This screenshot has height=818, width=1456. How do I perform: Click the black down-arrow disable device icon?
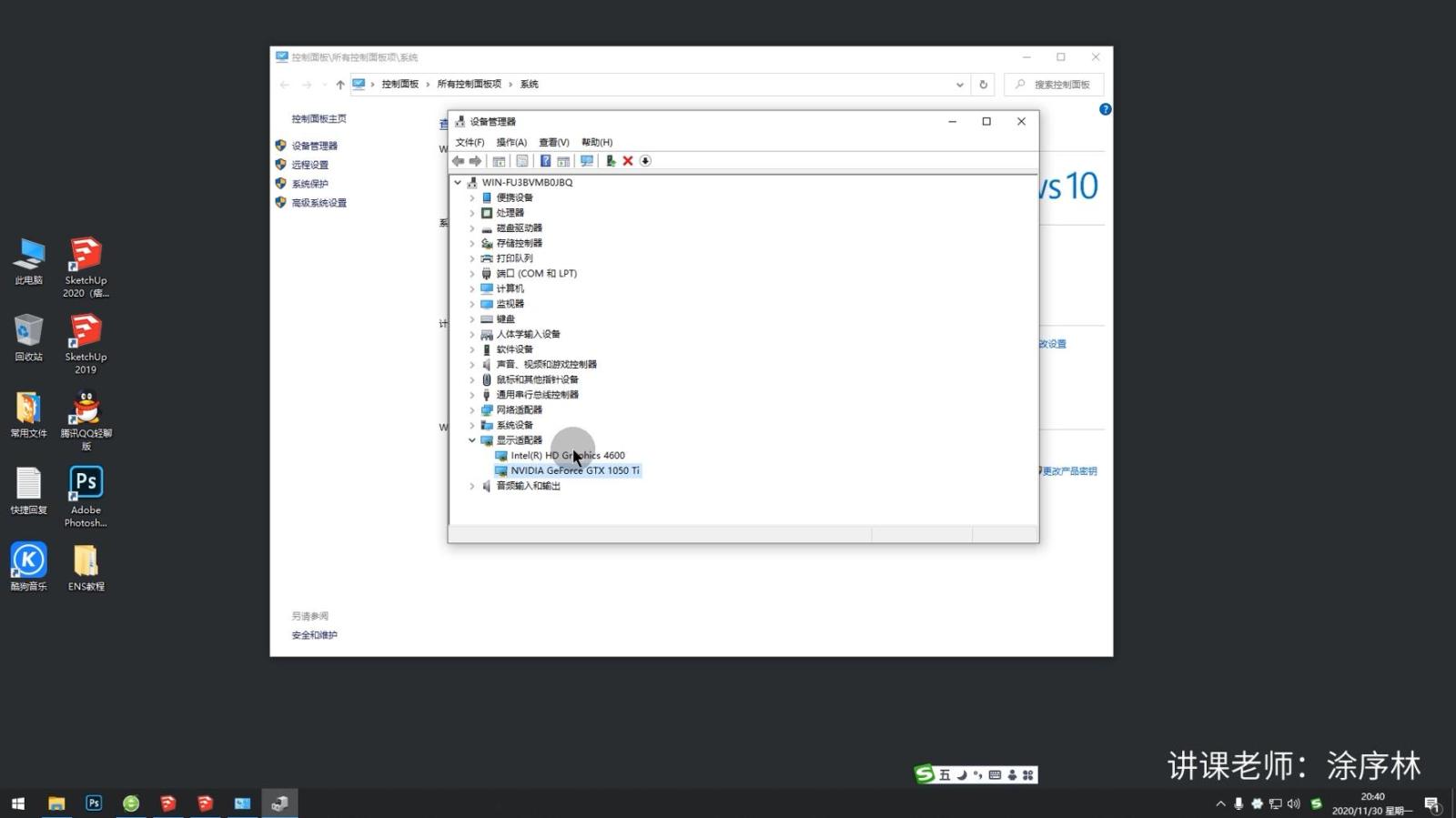pyautogui.click(x=645, y=161)
